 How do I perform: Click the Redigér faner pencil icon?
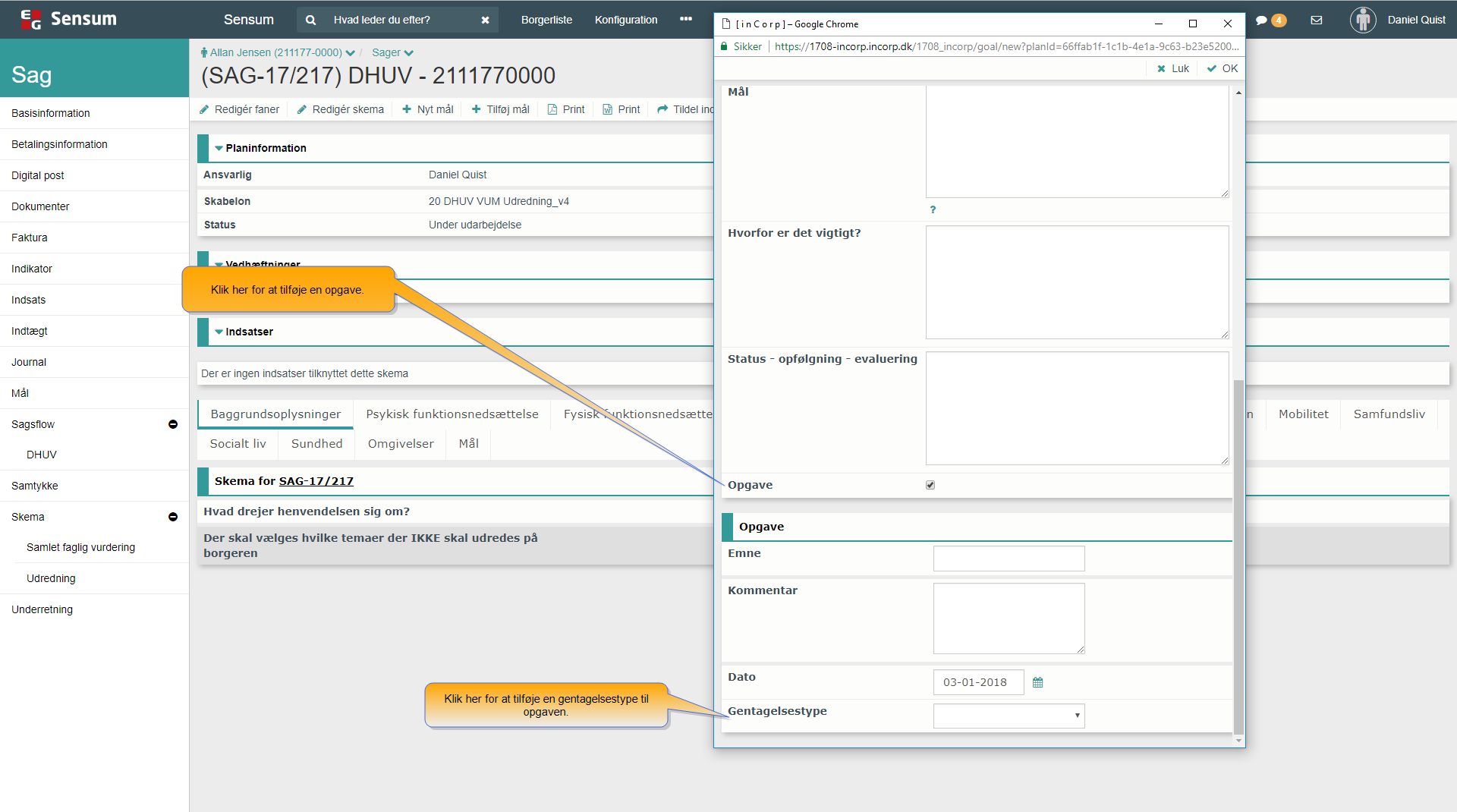pos(204,109)
